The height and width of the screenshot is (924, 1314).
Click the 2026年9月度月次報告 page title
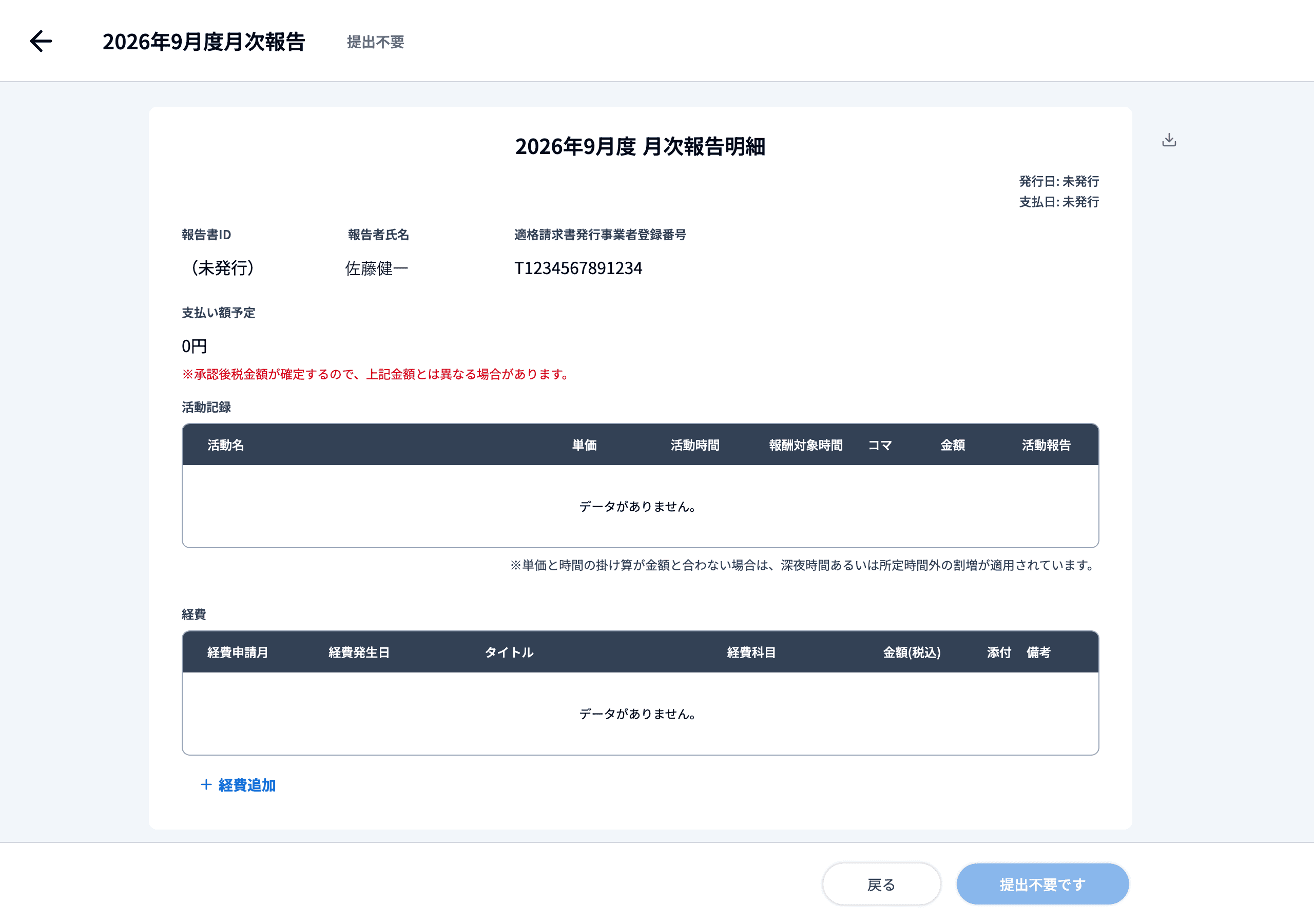tap(204, 42)
